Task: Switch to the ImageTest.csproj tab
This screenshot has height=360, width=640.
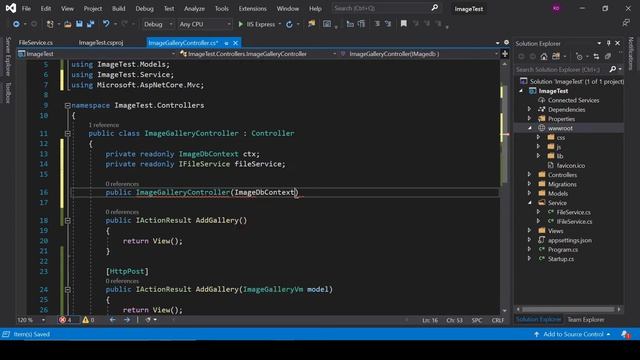Action: [101, 42]
